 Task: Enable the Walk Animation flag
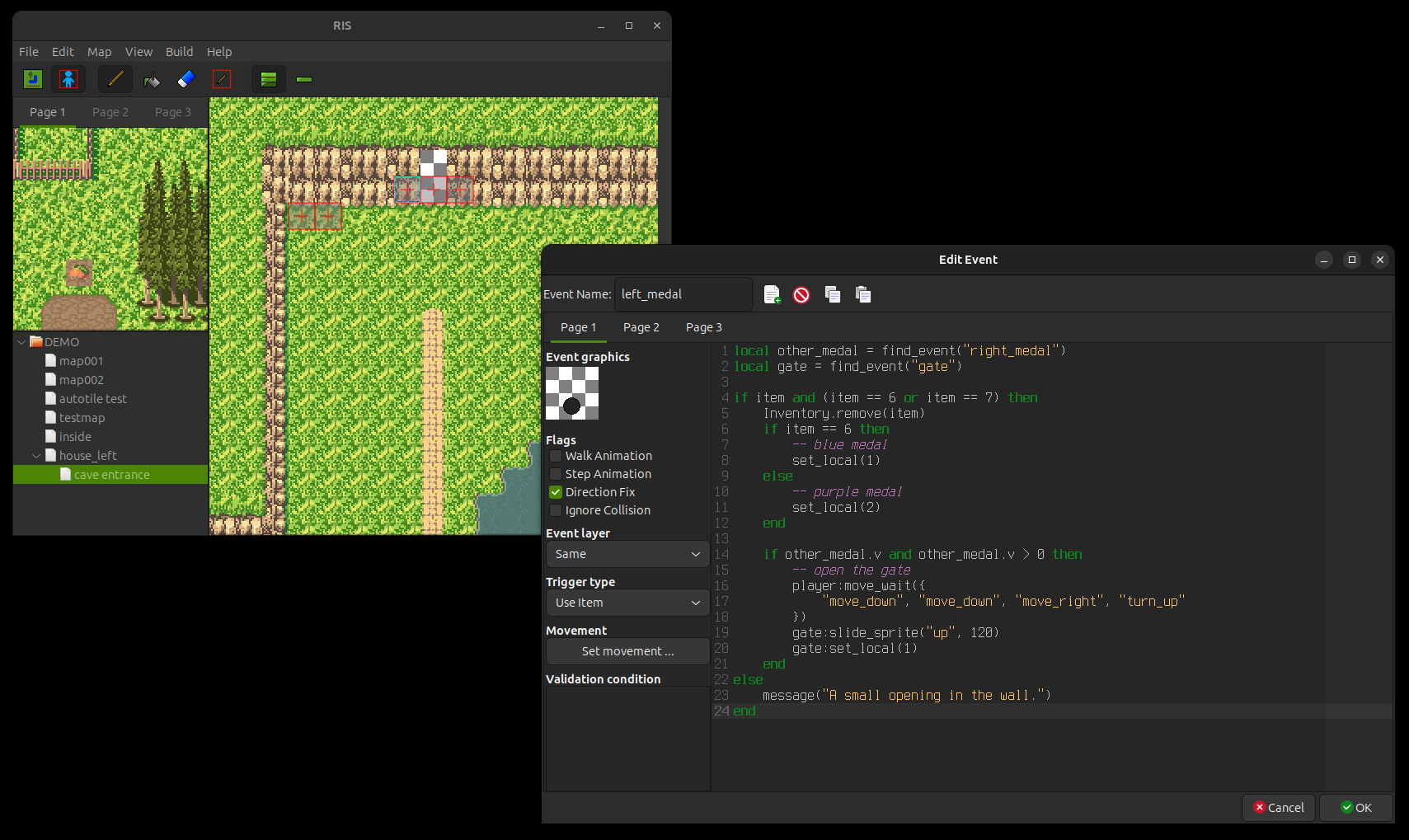tap(556, 456)
